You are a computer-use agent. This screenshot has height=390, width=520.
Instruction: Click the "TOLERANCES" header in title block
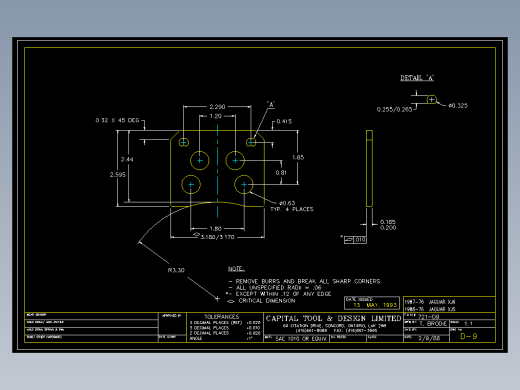[x=222, y=317]
